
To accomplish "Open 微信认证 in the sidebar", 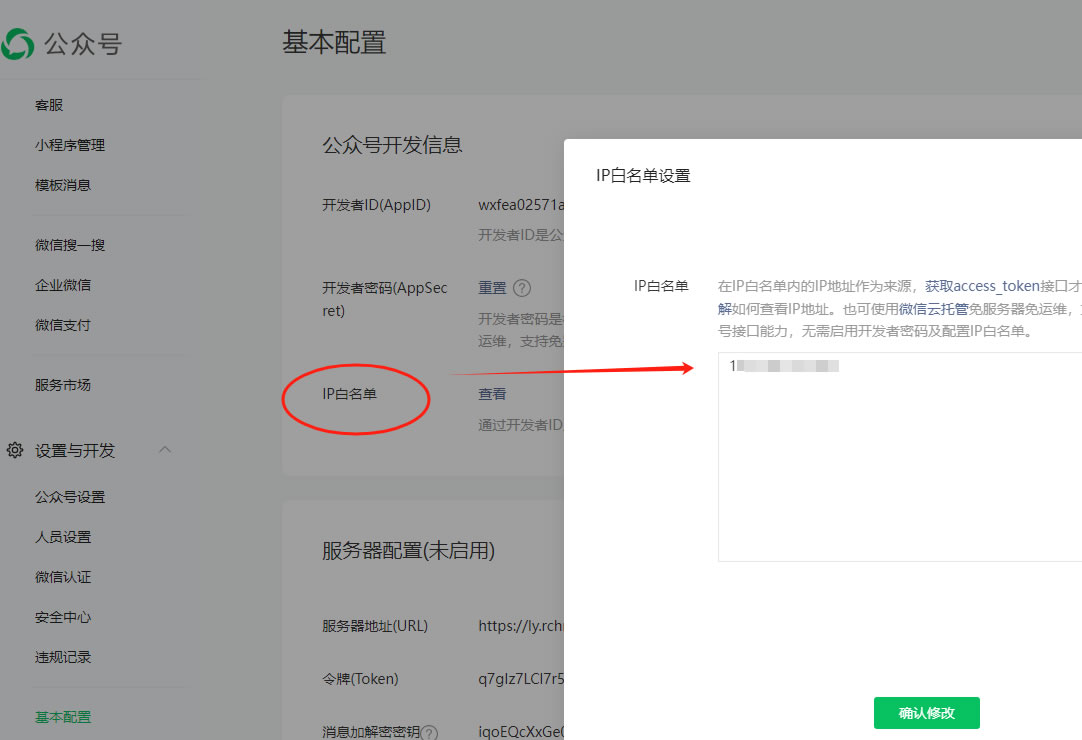I will [63, 577].
